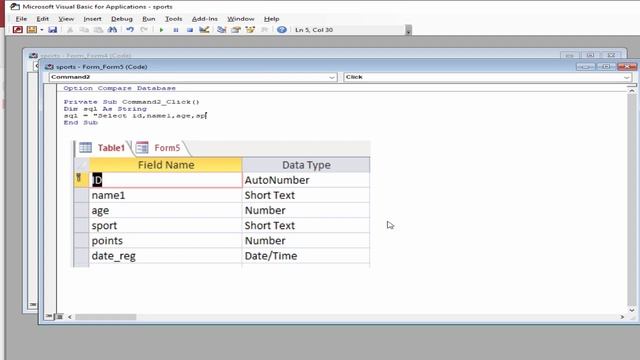Click the 'Option Compare Database' line
The width and height of the screenshot is (640, 360).
[x=119, y=88]
